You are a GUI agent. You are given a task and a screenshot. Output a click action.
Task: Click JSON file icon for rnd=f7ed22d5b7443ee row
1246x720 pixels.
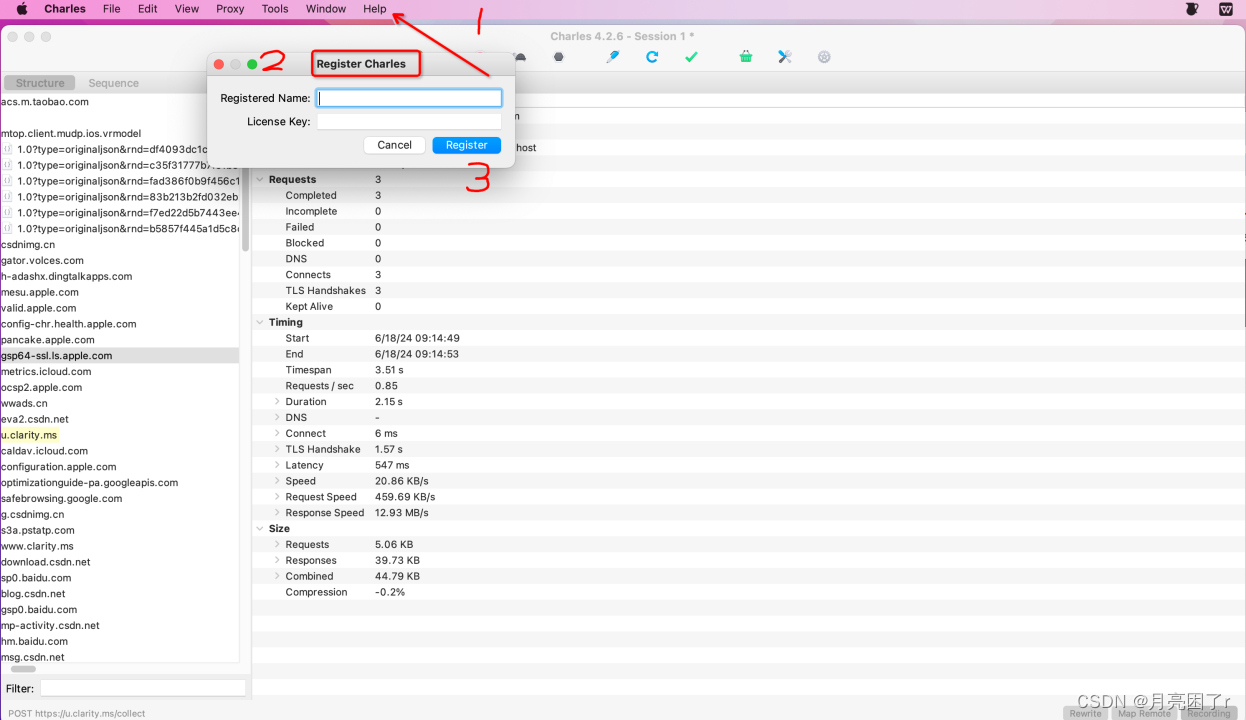8,213
